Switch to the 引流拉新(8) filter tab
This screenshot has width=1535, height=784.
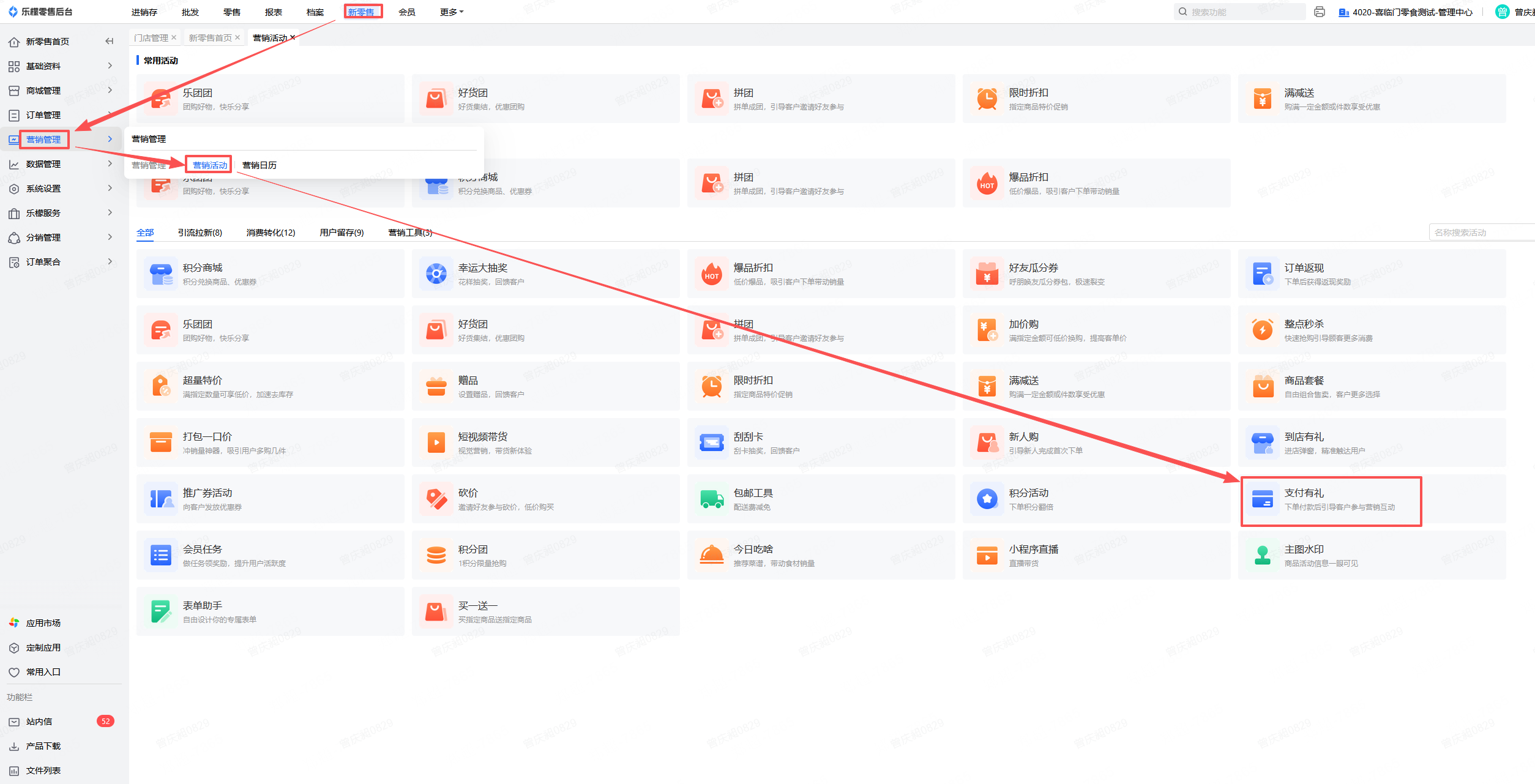click(x=200, y=233)
